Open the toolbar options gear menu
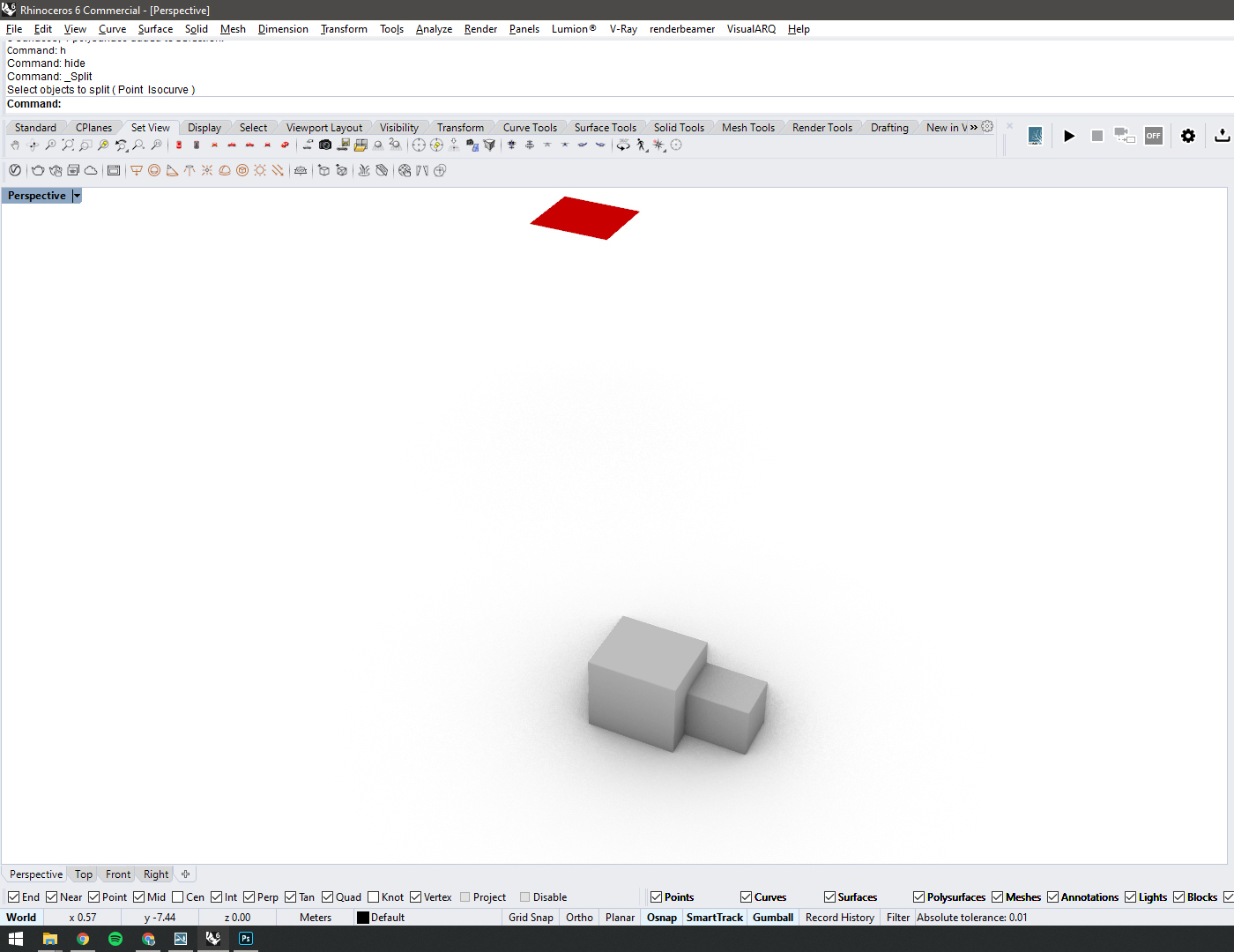This screenshot has height=952, width=1234. (987, 127)
